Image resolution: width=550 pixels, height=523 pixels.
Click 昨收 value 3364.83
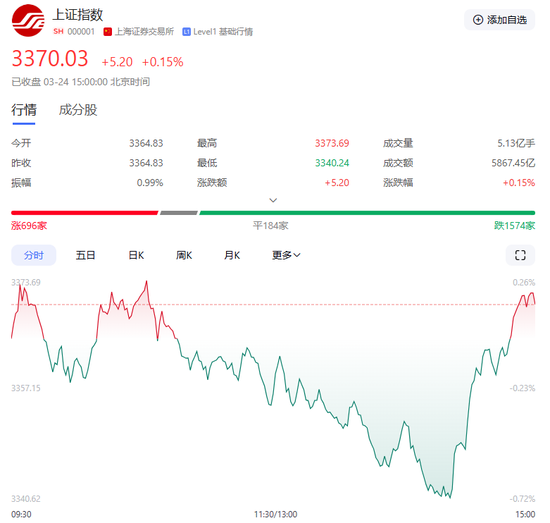coord(146,163)
